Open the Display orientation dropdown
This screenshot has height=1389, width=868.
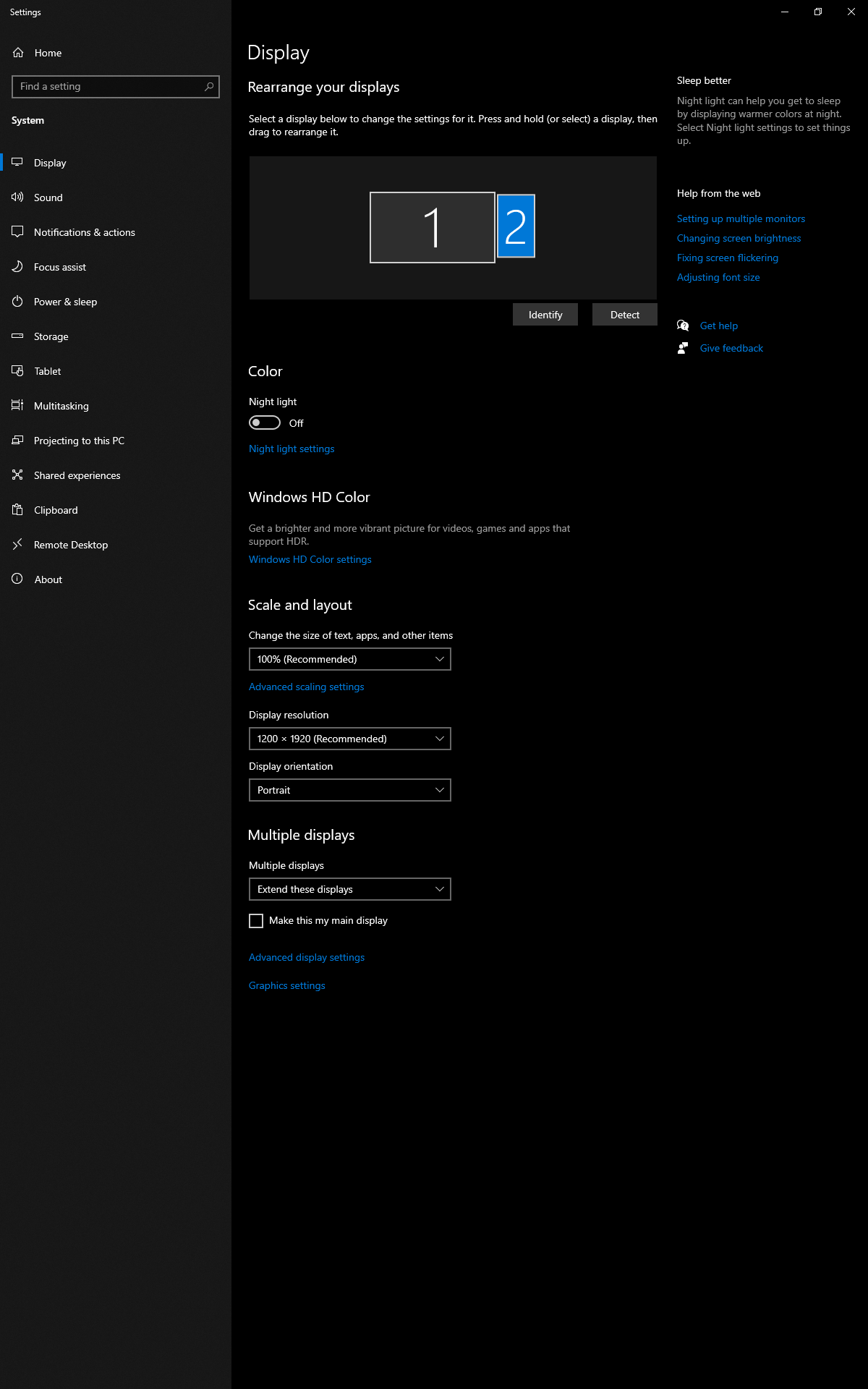[x=350, y=790]
